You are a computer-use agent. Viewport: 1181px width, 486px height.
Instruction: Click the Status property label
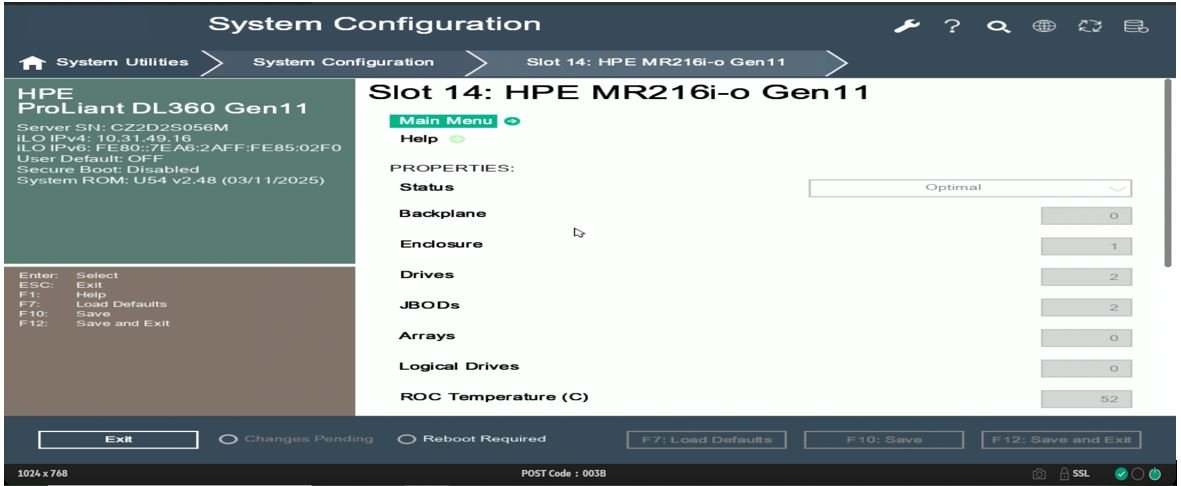(x=426, y=187)
